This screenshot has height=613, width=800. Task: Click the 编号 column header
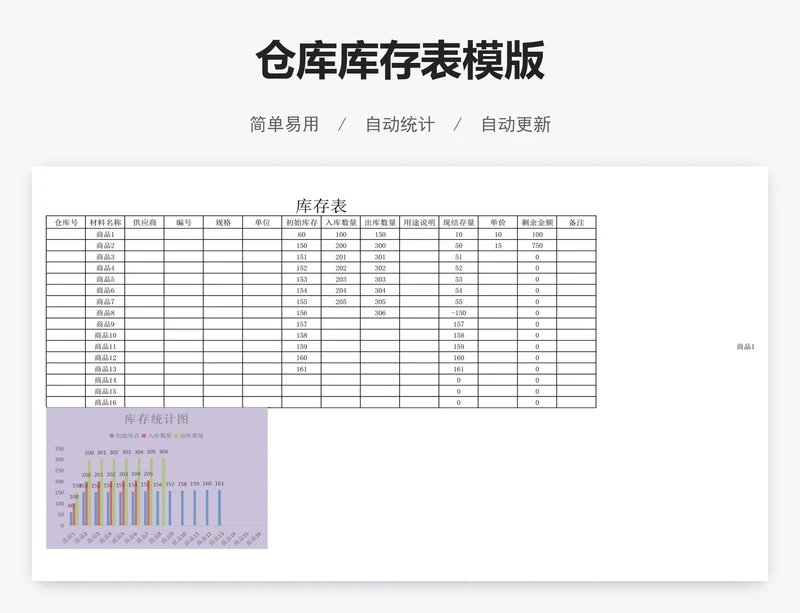(184, 223)
